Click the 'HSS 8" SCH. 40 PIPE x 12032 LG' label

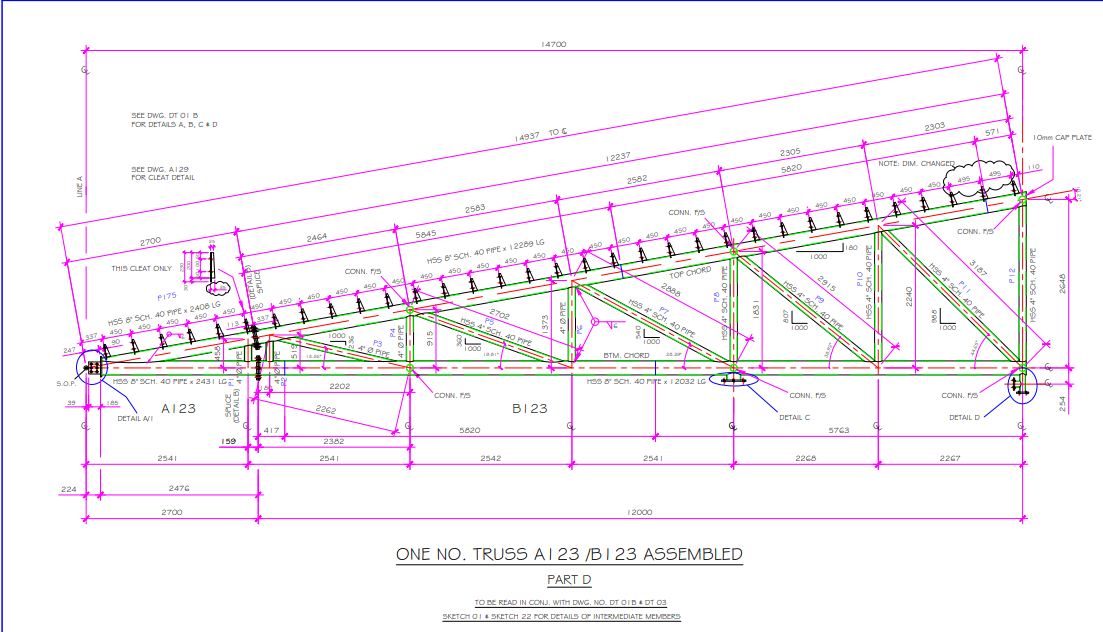pos(646,381)
